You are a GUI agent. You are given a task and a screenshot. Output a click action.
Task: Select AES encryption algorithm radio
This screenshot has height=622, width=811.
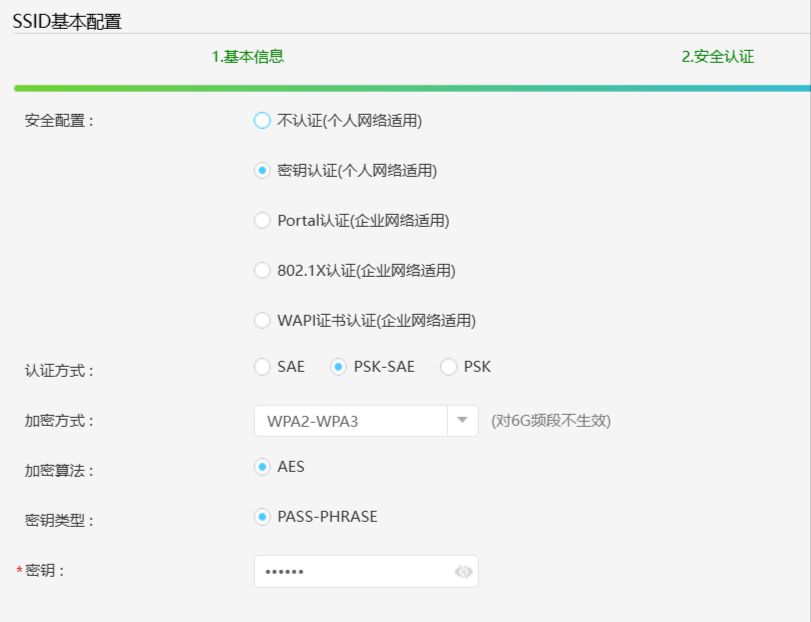[x=262, y=467]
